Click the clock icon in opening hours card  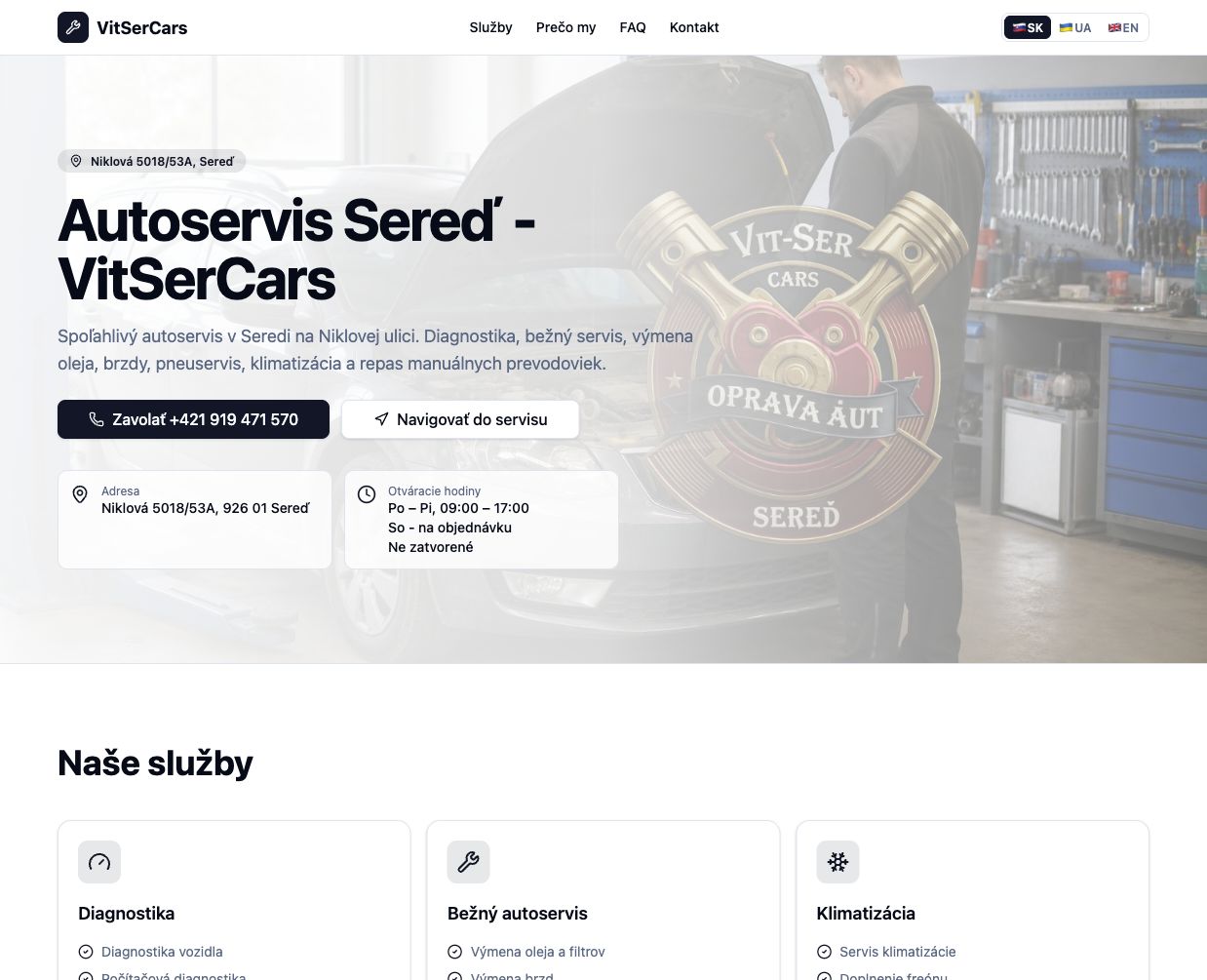click(367, 494)
